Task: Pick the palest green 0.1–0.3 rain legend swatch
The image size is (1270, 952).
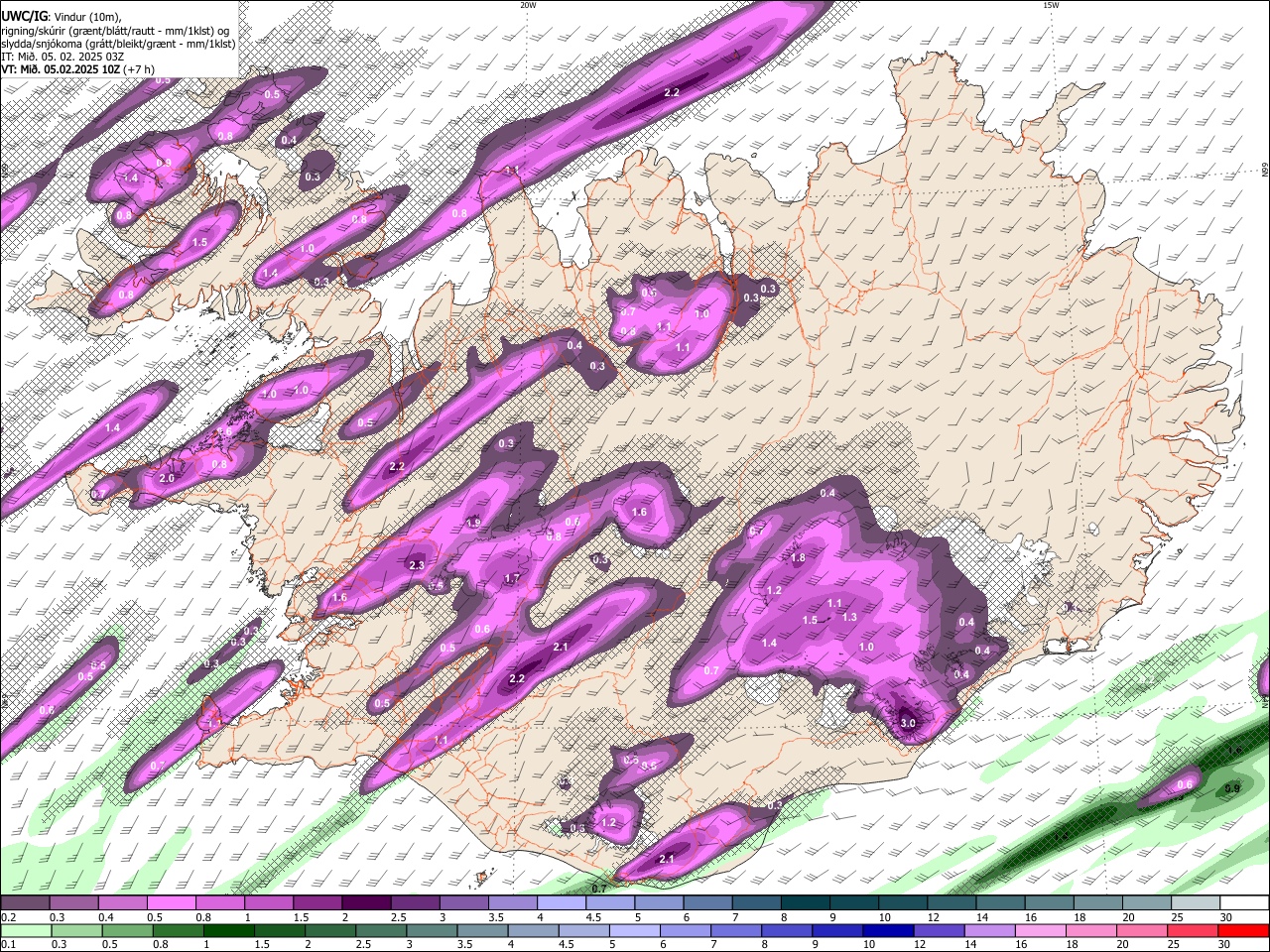Action: coord(26,930)
